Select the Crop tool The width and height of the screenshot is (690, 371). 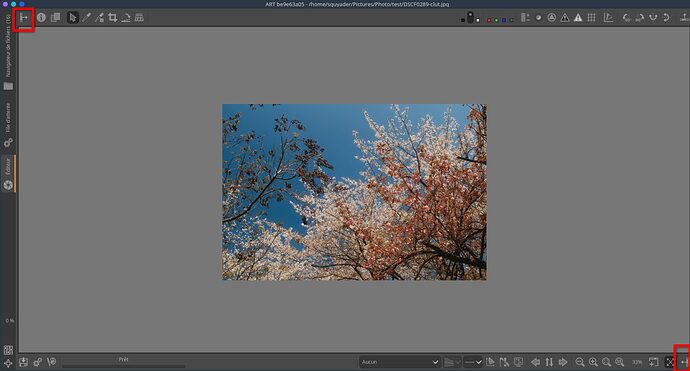pyautogui.click(x=113, y=18)
